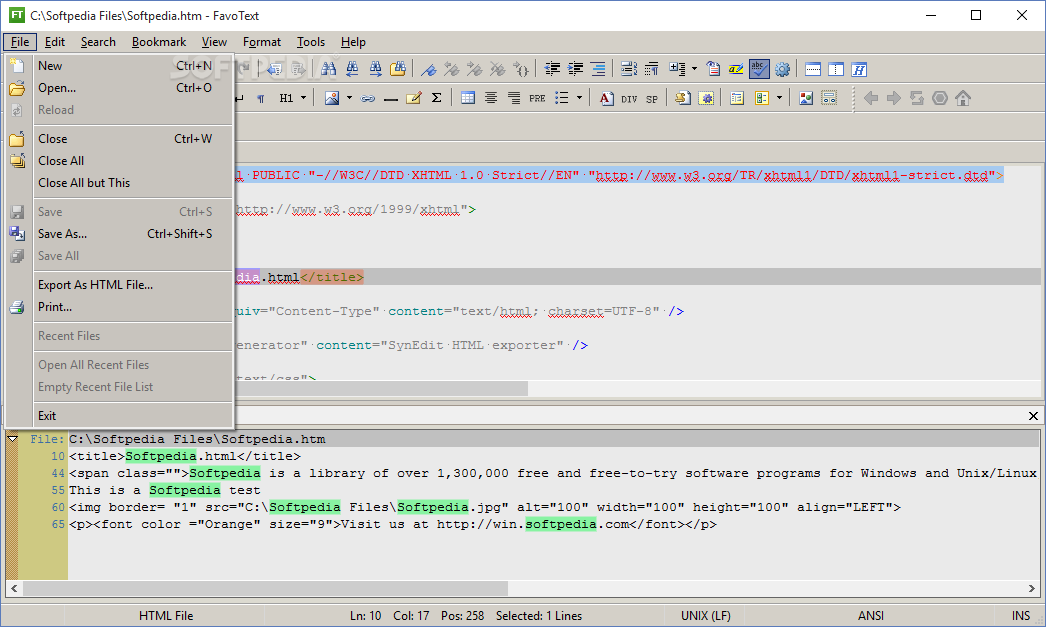Click the center align icon
This screenshot has height=627, width=1046.
(490, 98)
